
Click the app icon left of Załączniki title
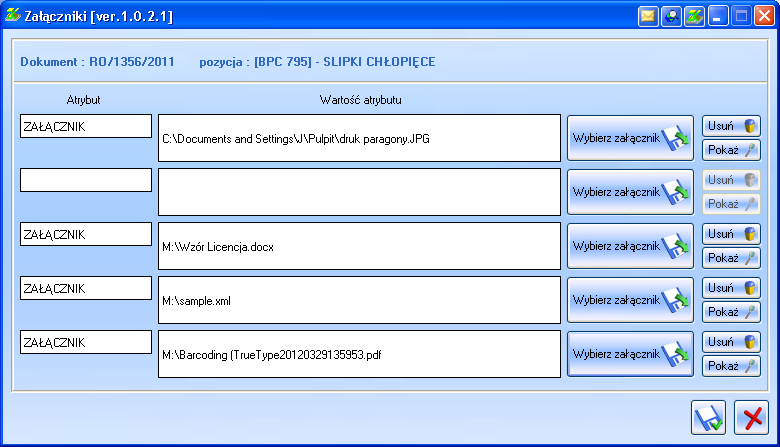[x=13, y=16]
